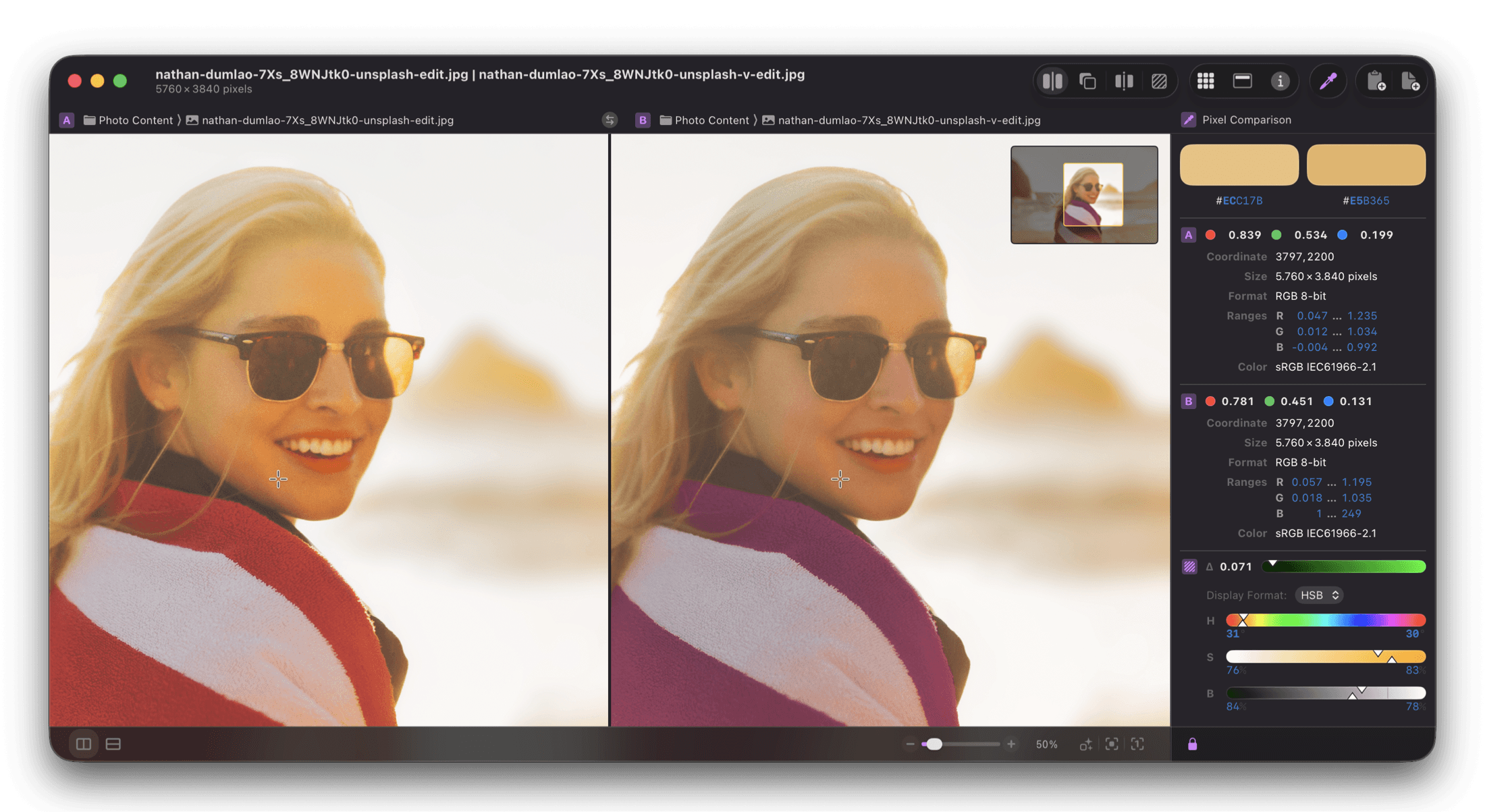The image size is (1485, 812).
Task: Select vertical split layout button
Action: [84, 744]
